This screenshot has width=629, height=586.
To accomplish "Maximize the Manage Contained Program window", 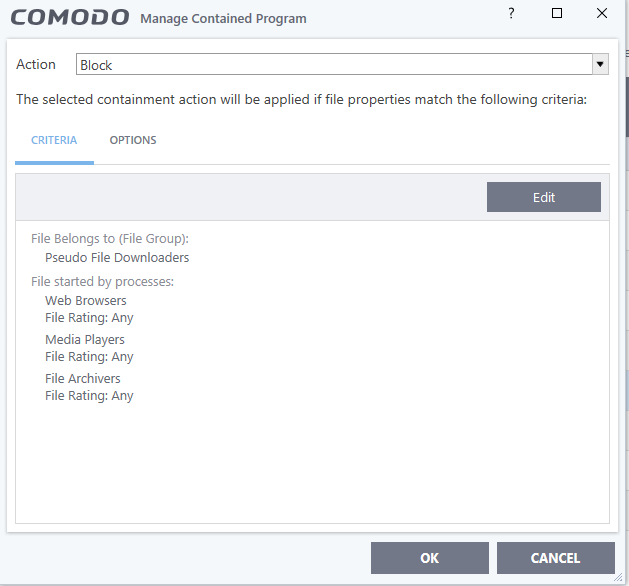I will click(557, 14).
